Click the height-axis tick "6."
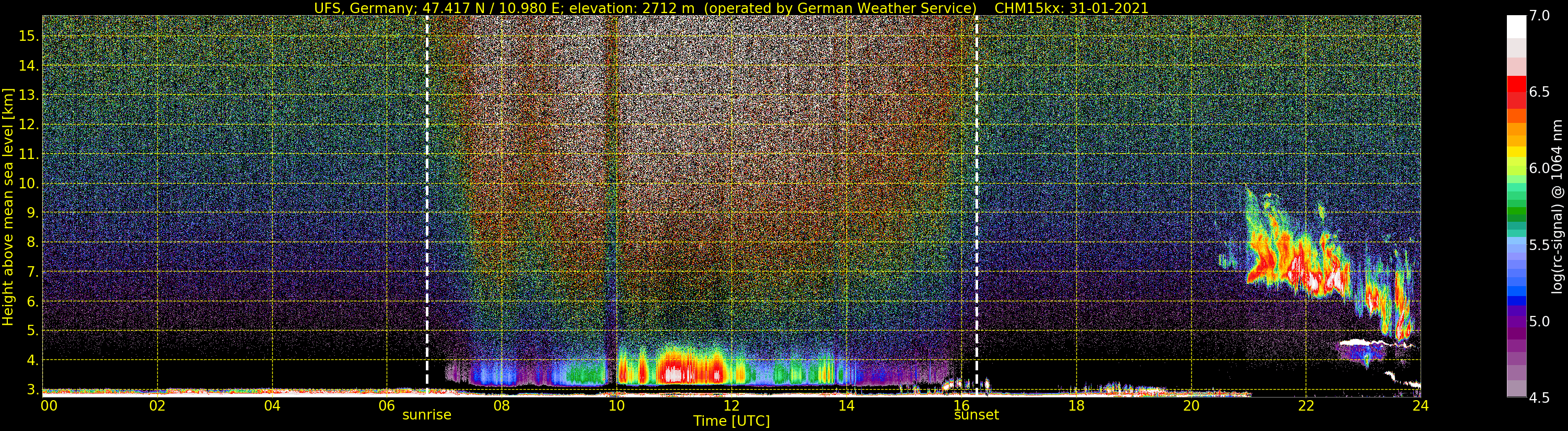 [x=32, y=301]
